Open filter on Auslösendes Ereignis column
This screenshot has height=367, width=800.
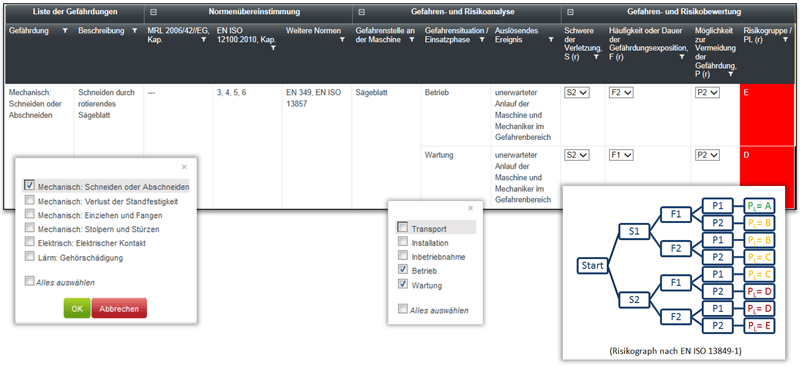(551, 39)
